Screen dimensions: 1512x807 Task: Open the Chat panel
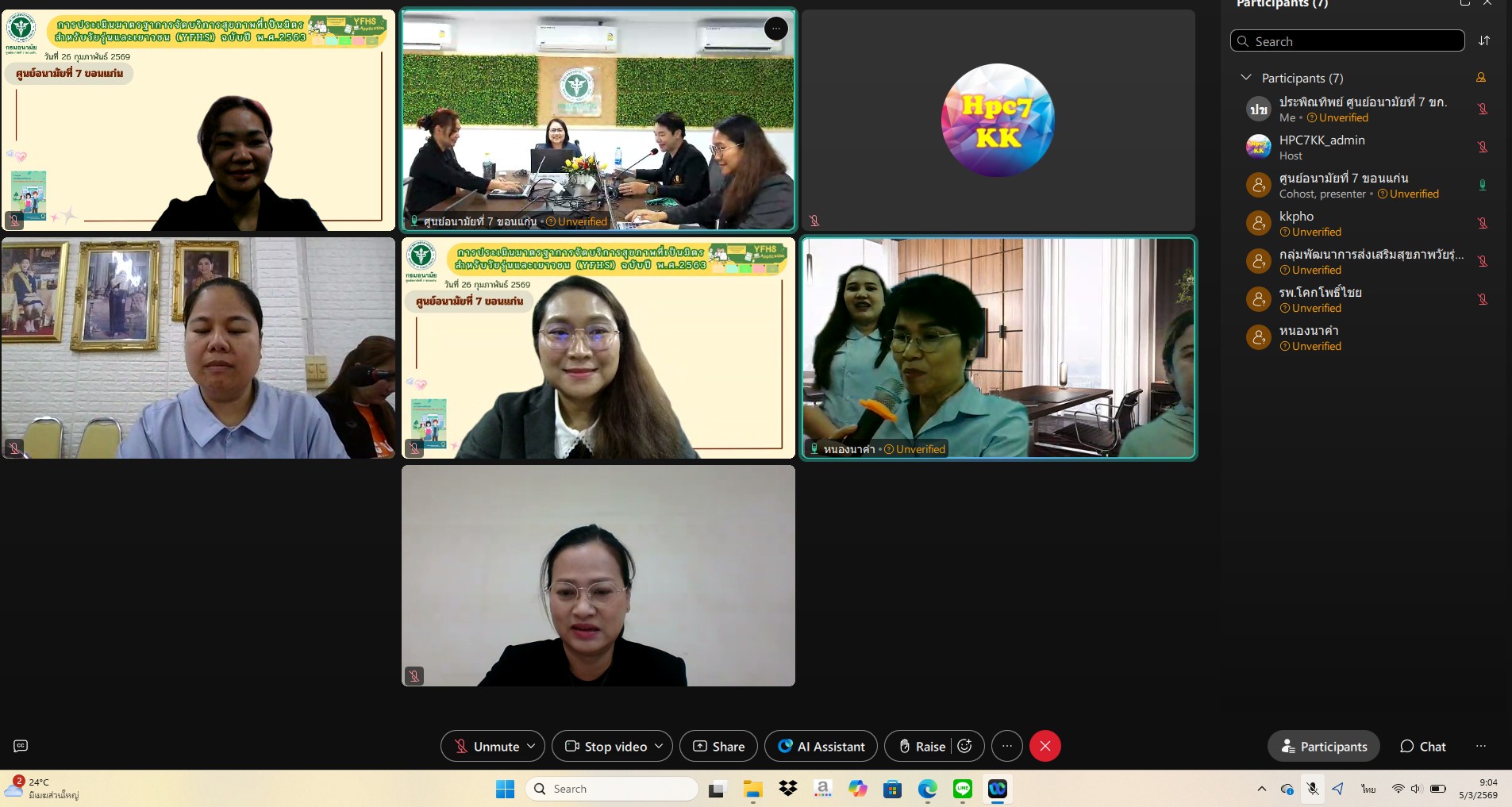tap(1422, 746)
